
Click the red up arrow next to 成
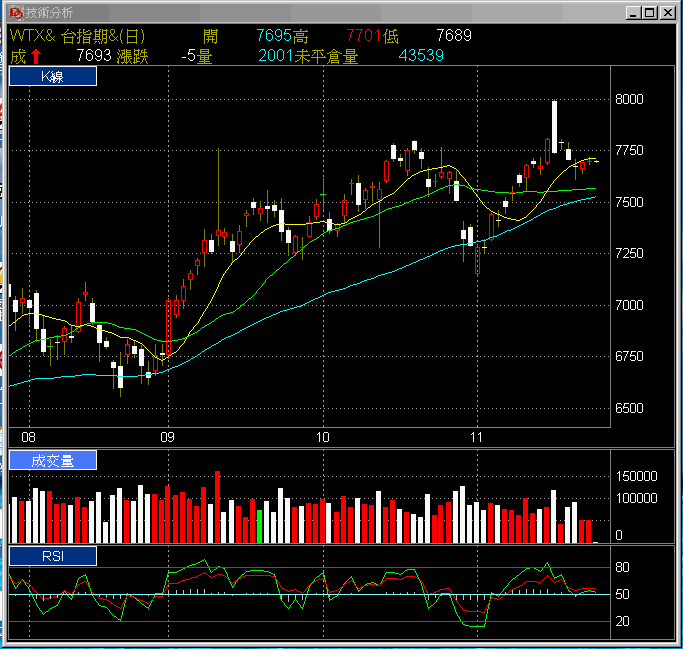click(36, 57)
